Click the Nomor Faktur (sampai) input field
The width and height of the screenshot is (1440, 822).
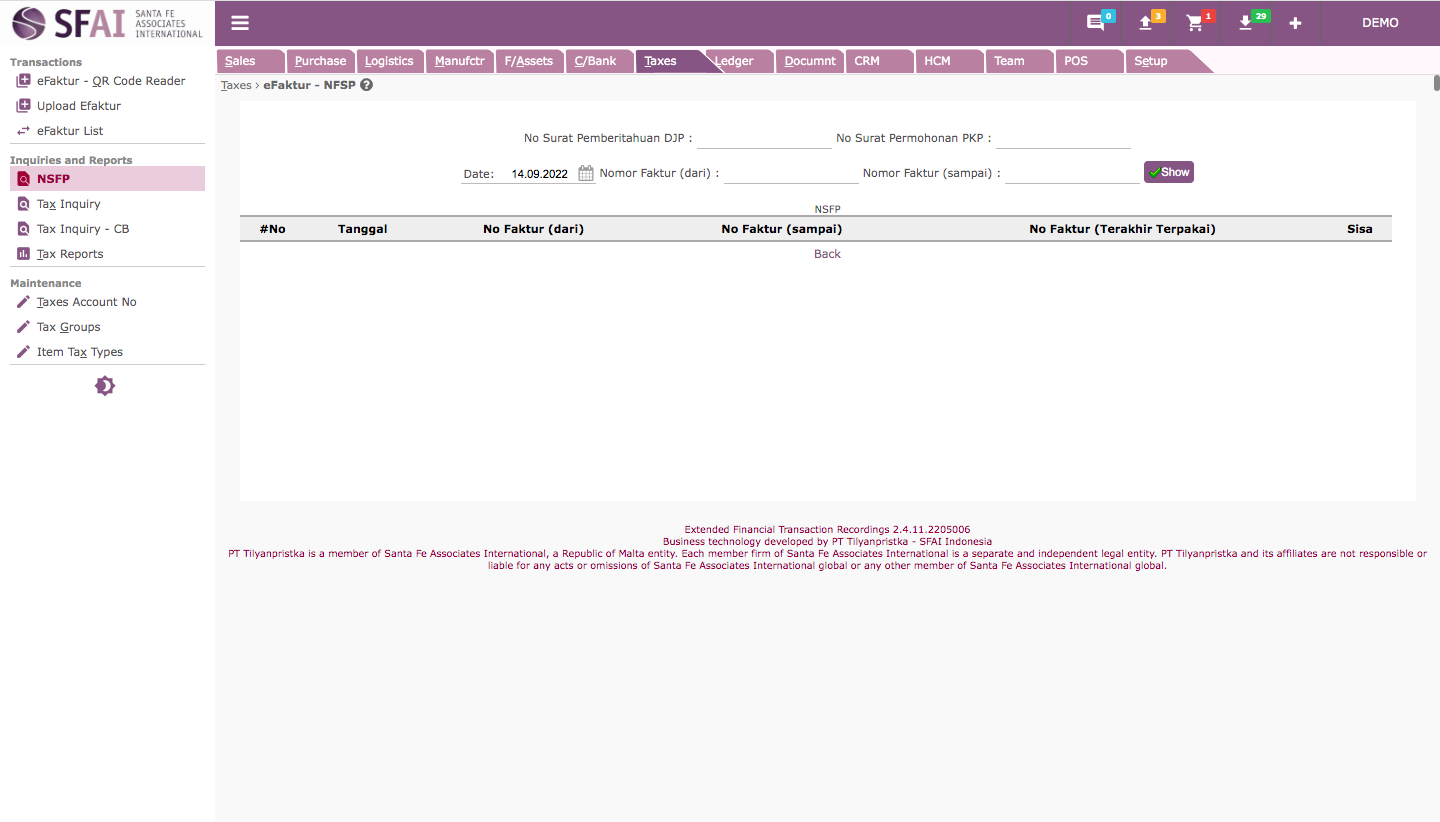pos(1071,173)
